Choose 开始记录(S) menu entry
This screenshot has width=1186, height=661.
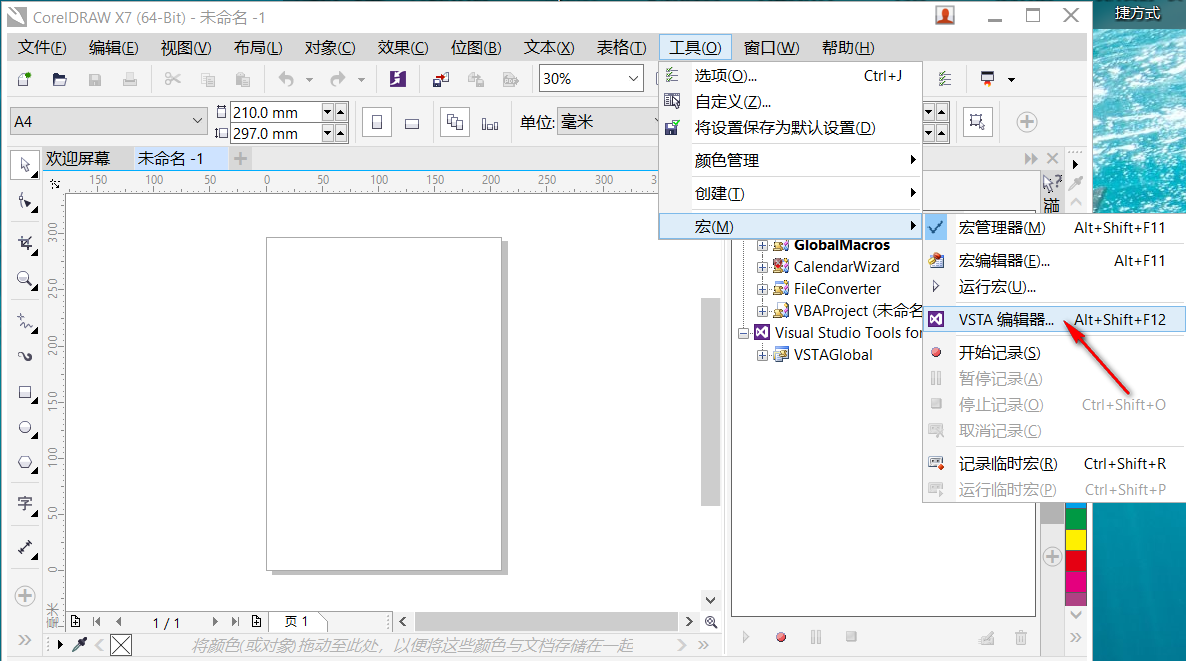coord(1053,352)
